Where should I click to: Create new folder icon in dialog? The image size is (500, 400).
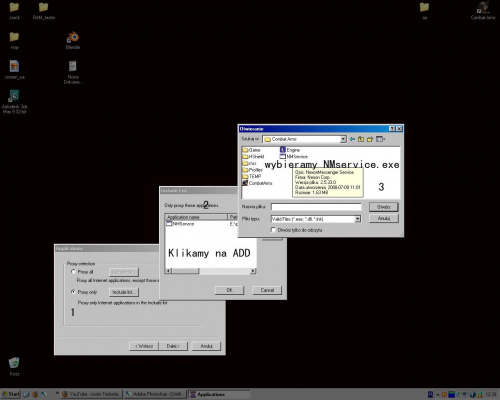pyautogui.click(x=370, y=139)
